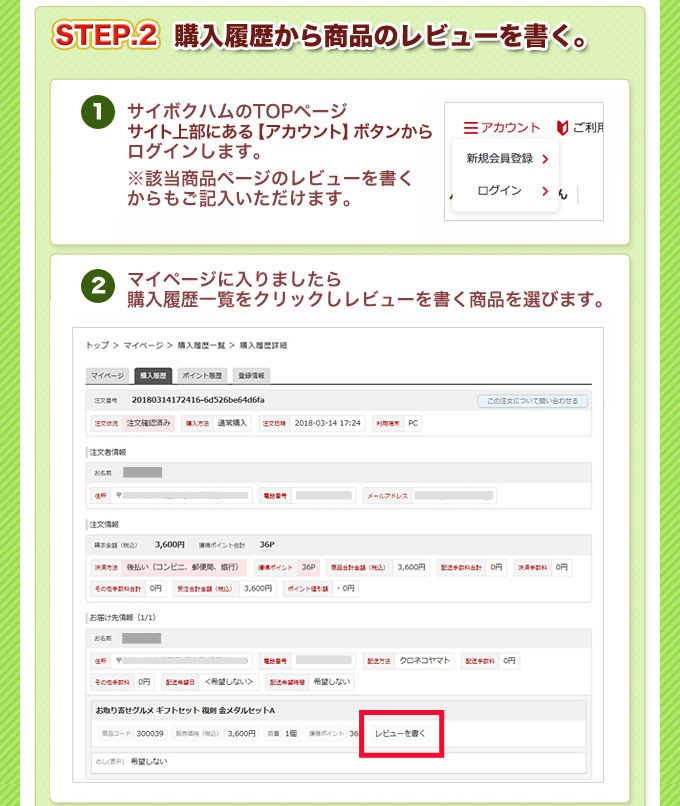The height and width of the screenshot is (806, 680).
Task: Switch to the 購入履歴 tab
Action: point(153,376)
